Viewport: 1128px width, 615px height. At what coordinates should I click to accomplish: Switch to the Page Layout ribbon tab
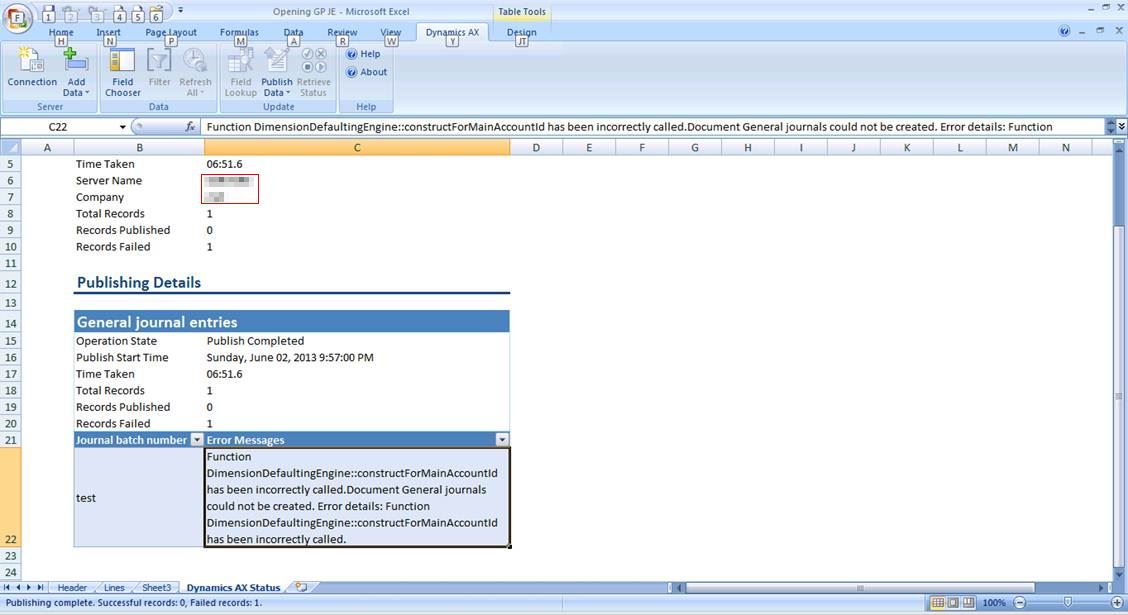click(x=170, y=32)
